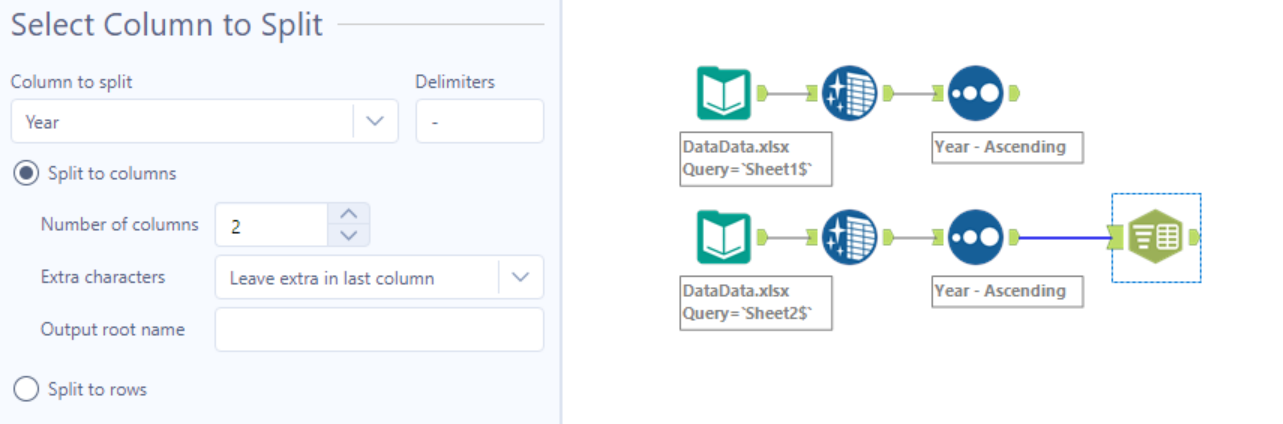Click the Number of columns text box
Screen dimensions: 1283x424
click(271, 225)
